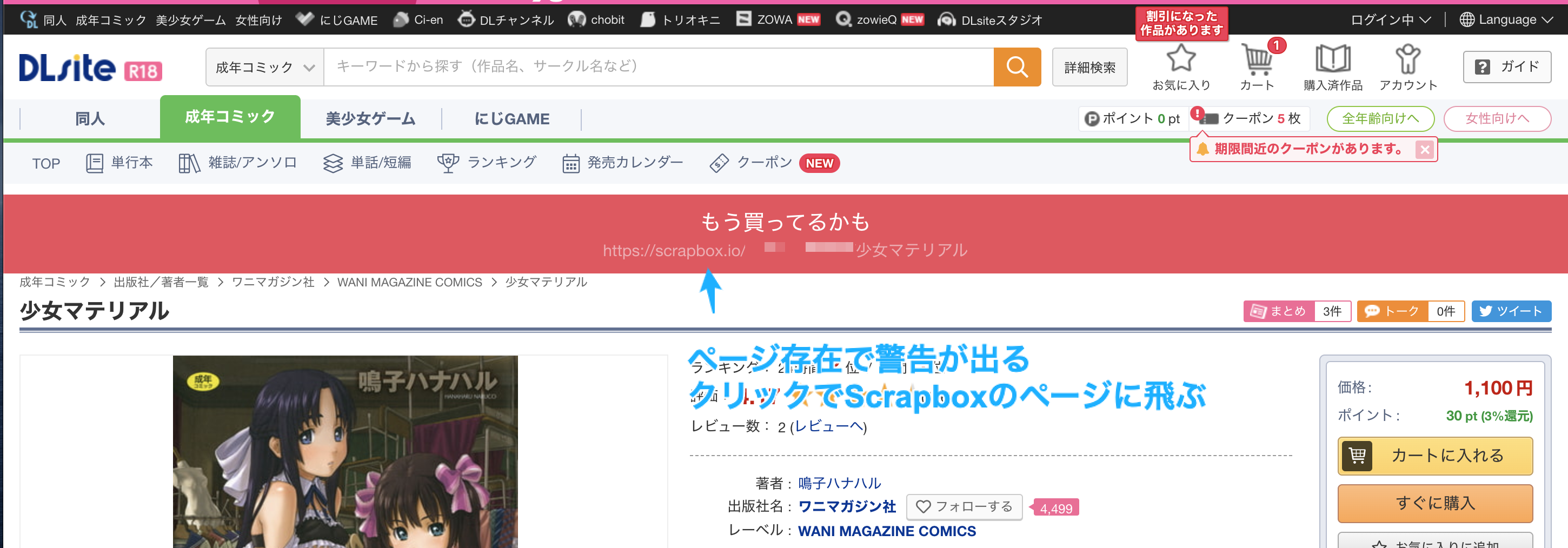Open the Language dropdown
The image size is (1568, 548).
pyautogui.click(x=1506, y=20)
